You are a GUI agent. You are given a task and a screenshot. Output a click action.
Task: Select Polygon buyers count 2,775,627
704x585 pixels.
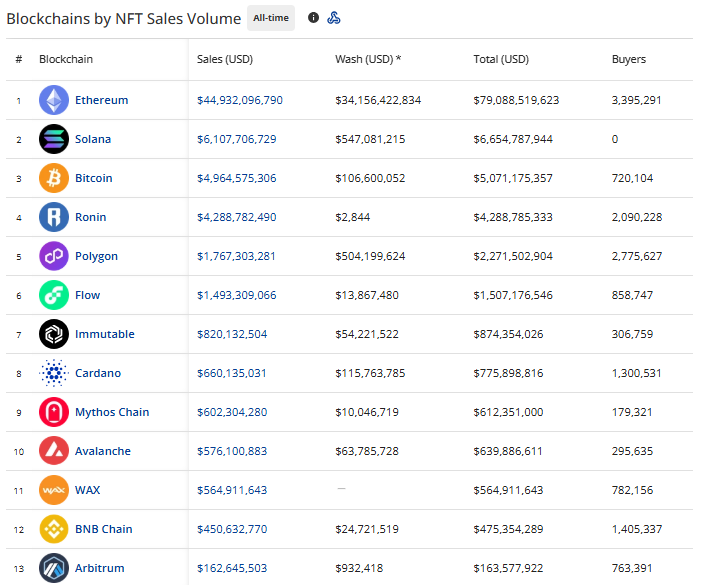click(637, 256)
